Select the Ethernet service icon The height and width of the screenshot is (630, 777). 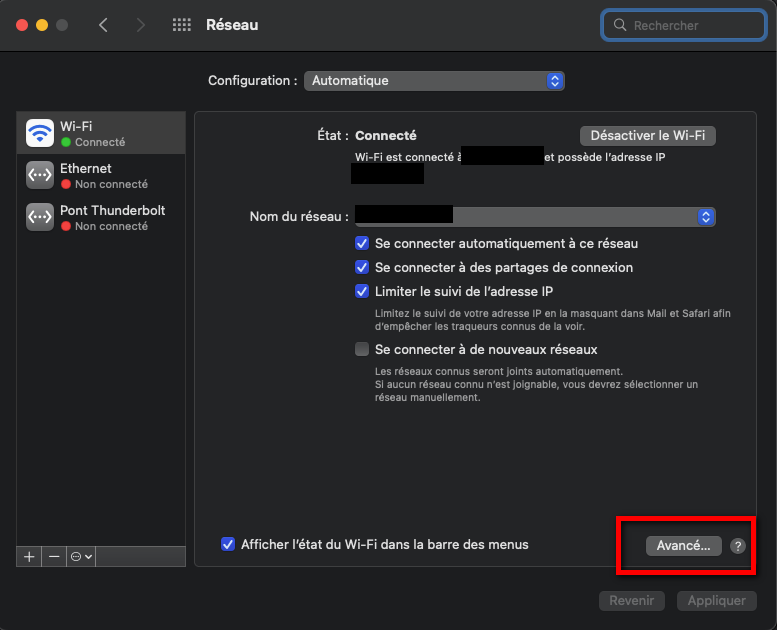[x=40, y=175]
